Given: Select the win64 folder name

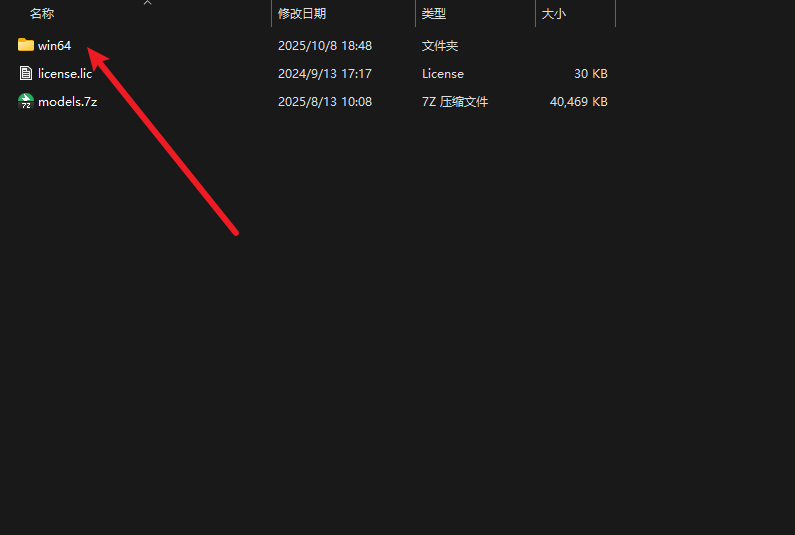Looking at the screenshot, I should click(54, 46).
